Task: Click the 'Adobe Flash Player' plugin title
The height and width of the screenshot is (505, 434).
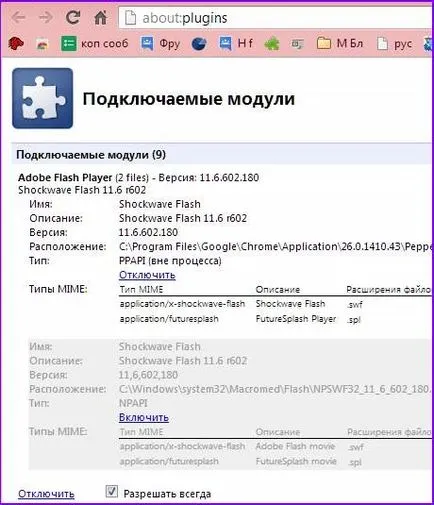Action: 65,177
